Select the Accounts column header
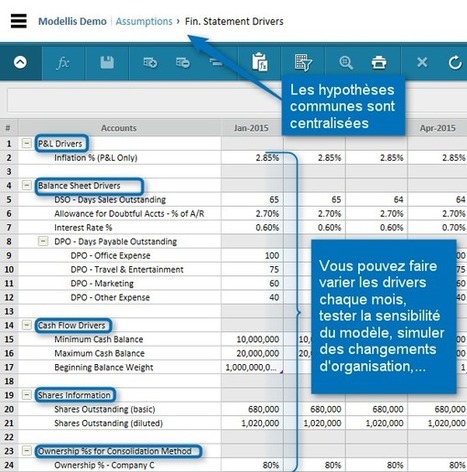This screenshot has height=472, width=467. point(119,128)
